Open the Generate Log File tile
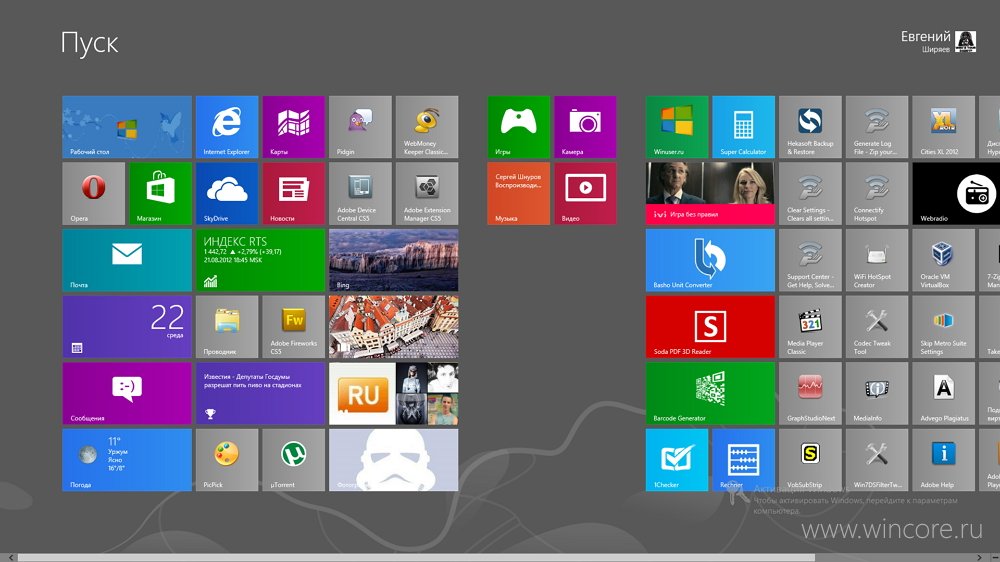 pos(877,127)
